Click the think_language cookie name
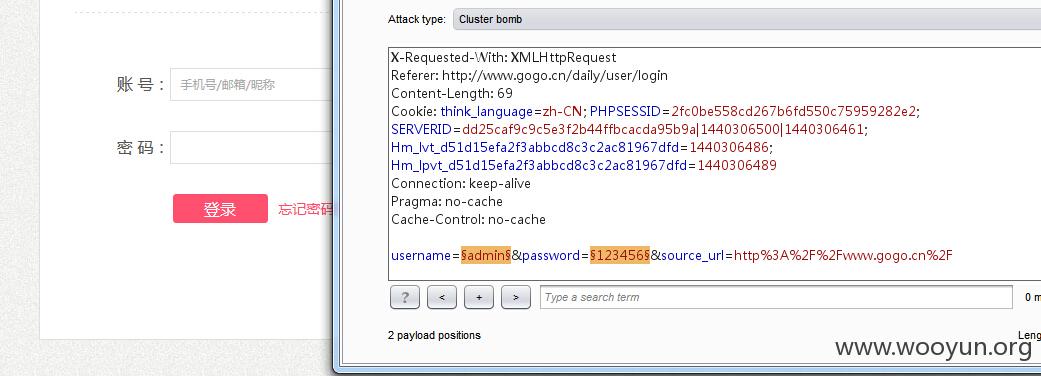The image size is (1041, 376). tap(487, 111)
